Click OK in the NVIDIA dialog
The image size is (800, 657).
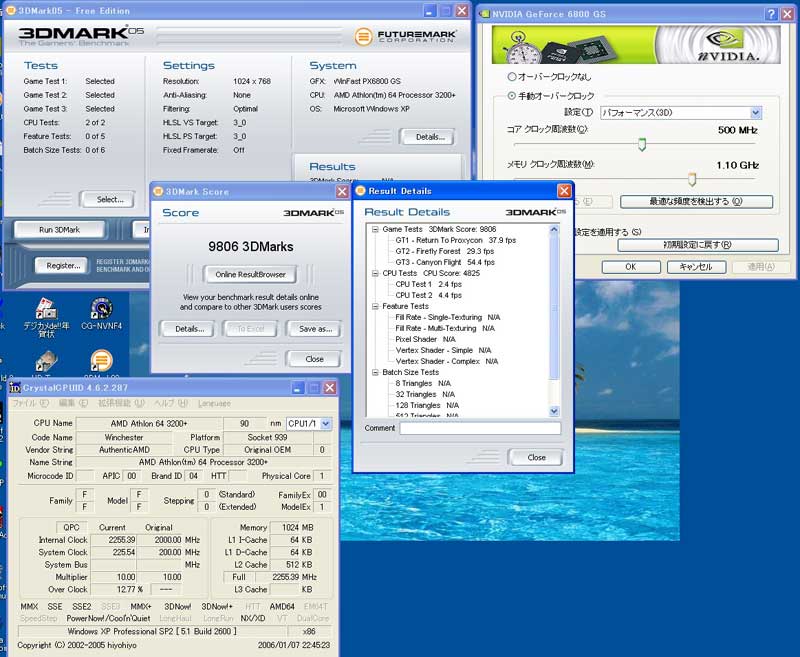(x=631, y=267)
